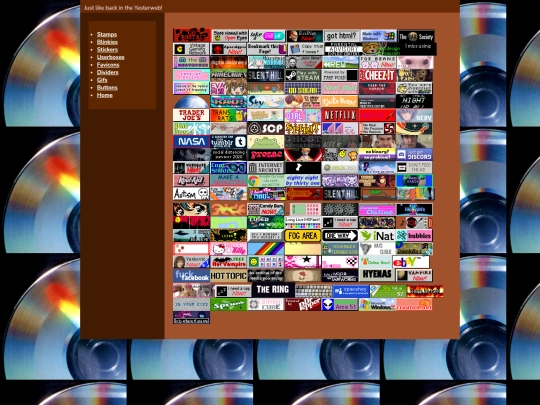This screenshot has height=405, width=540.
Task: Click the Microsoft Windows badge
Action: tap(377, 304)
